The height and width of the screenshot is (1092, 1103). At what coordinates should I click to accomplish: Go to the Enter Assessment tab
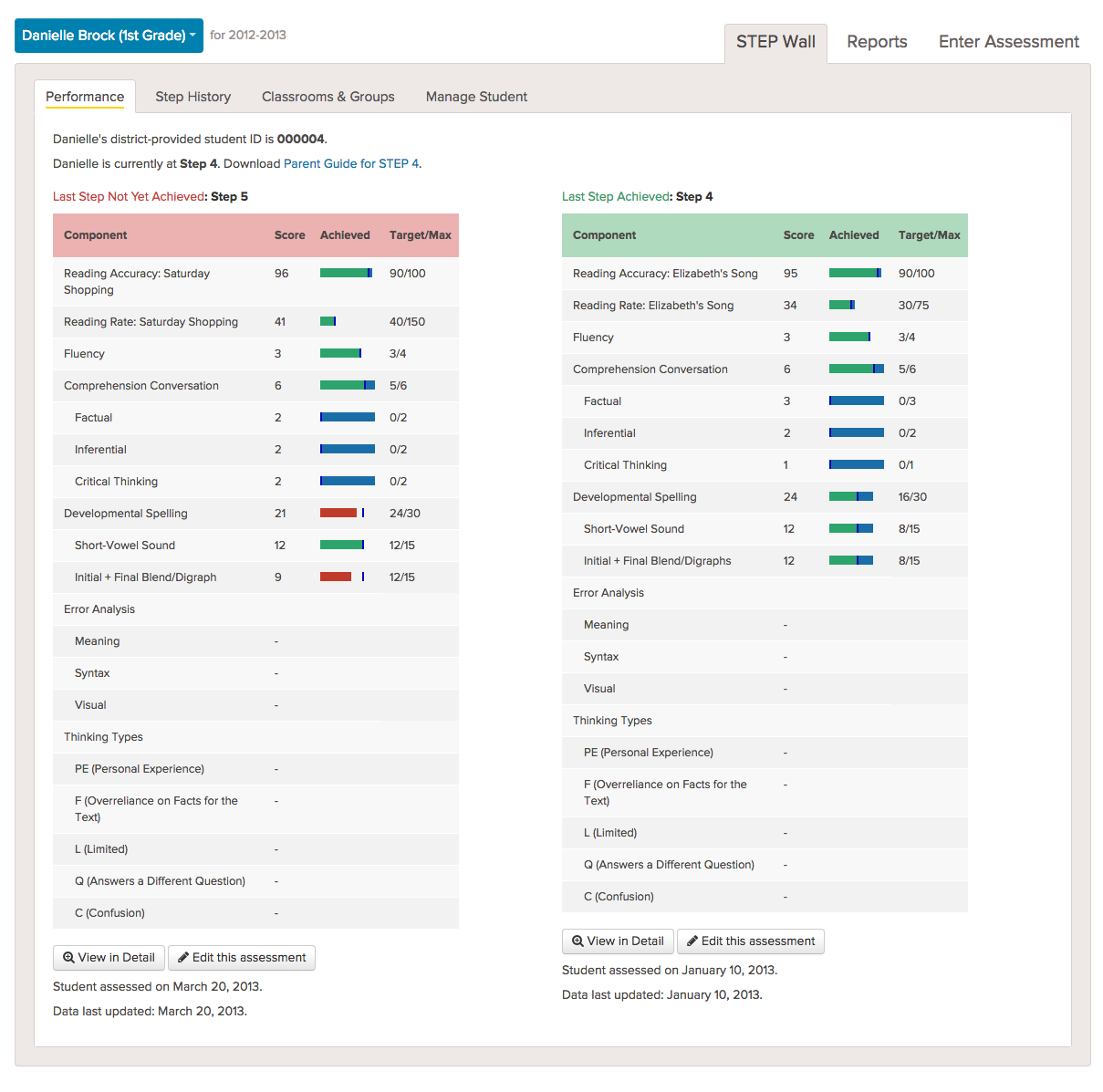[x=1008, y=42]
